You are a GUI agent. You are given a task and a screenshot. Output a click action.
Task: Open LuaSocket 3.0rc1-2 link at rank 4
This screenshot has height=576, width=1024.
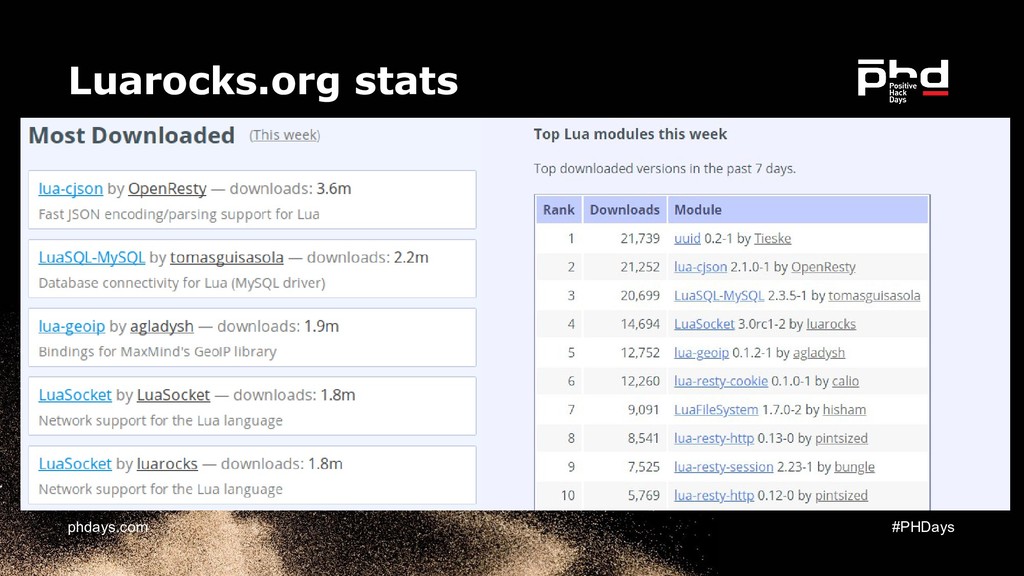704,324
